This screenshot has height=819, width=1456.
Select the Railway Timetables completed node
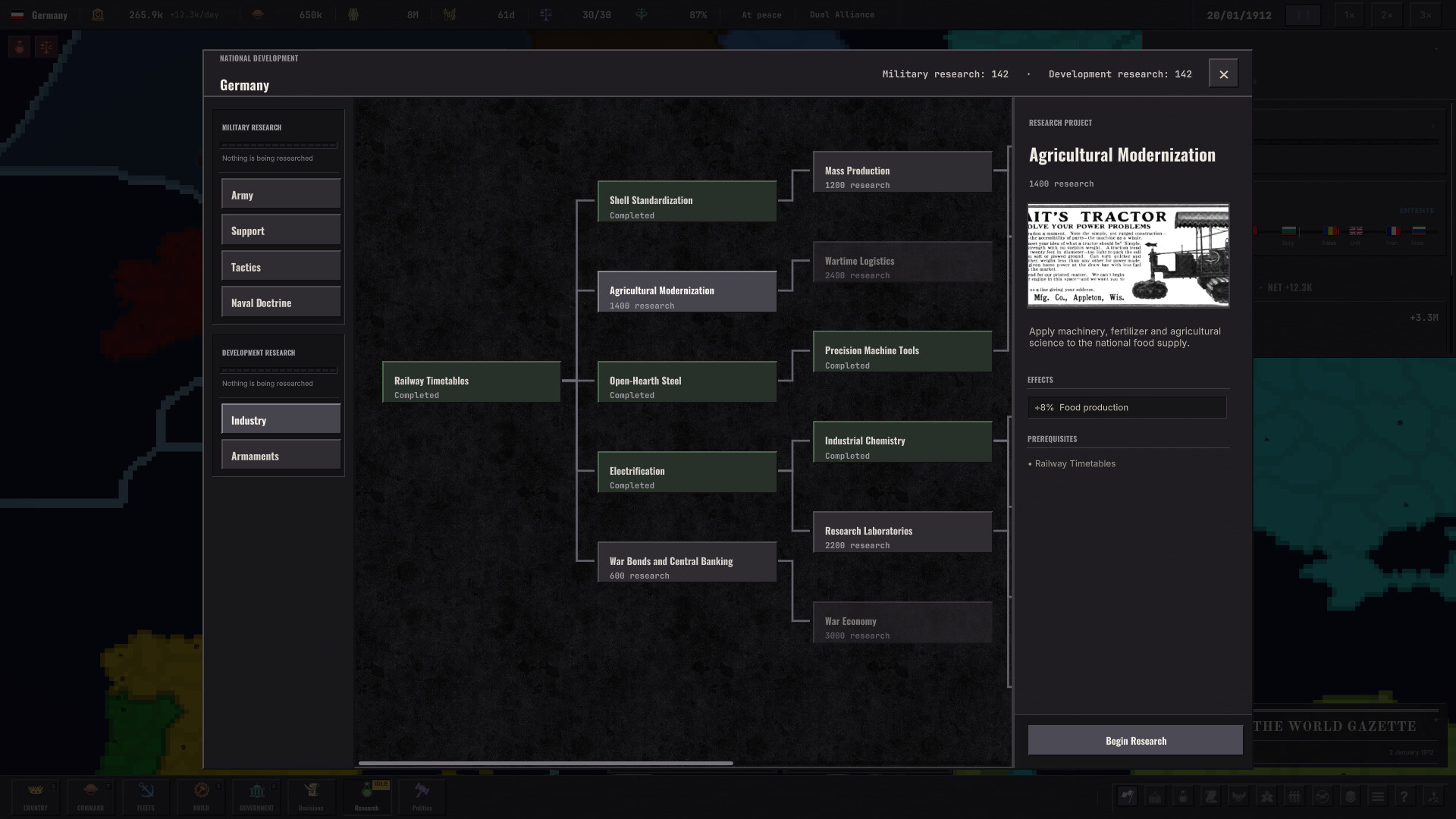click(472, 382)
